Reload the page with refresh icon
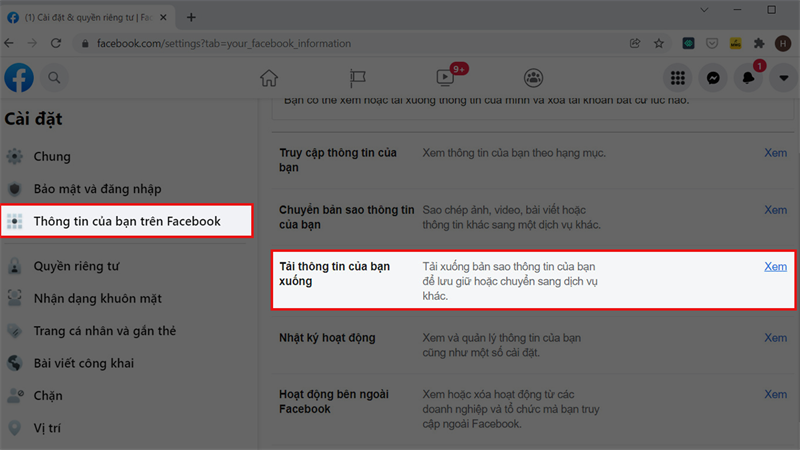This screenshot has height=450, width=800. point(56,43)
